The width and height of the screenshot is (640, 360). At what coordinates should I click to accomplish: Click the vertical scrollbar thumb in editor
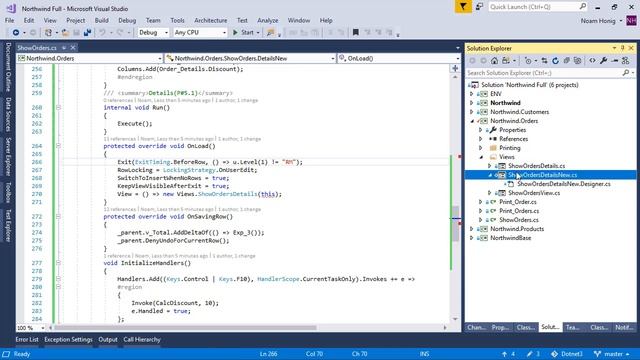tap(455, 224)
